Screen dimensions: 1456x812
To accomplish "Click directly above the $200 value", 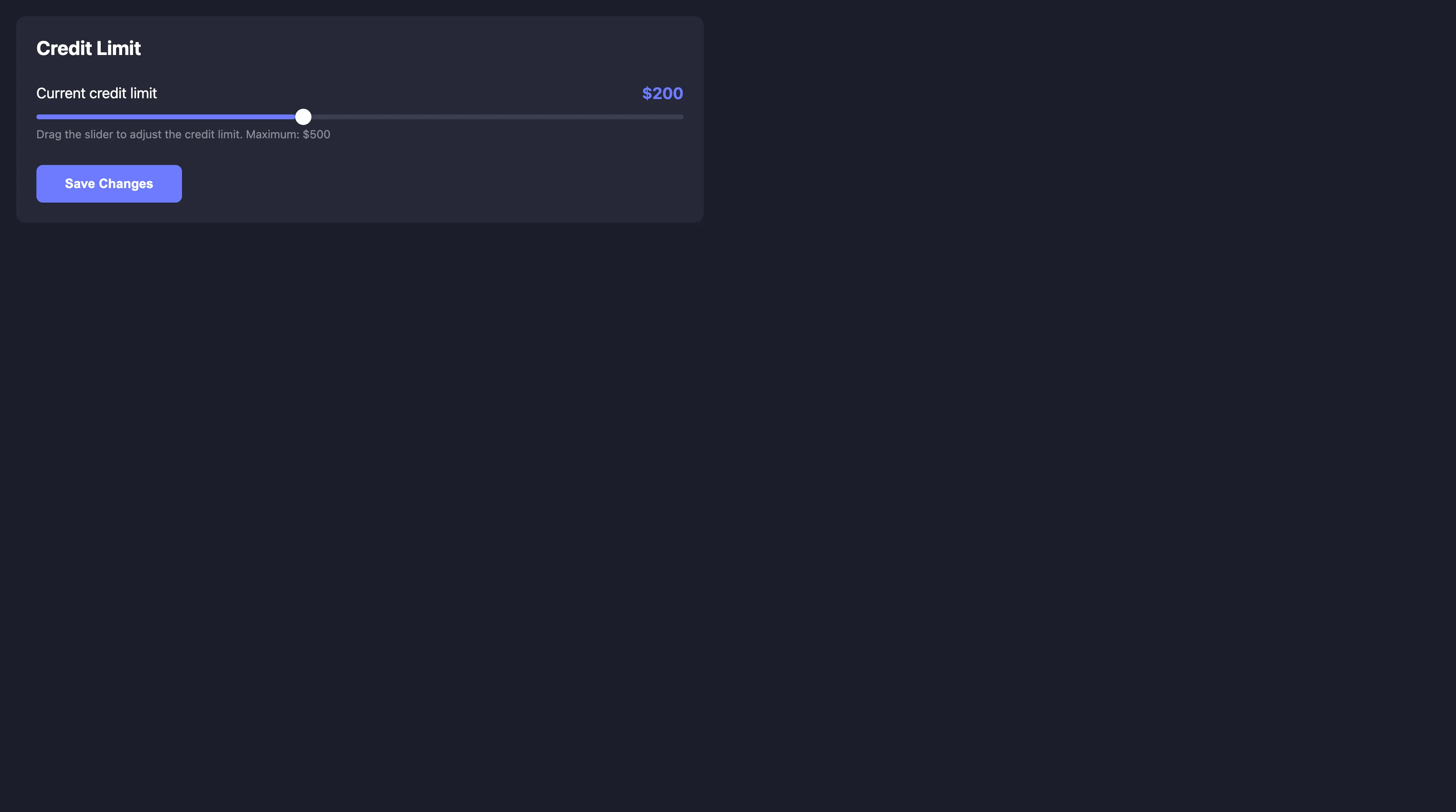I will point(662,62).
